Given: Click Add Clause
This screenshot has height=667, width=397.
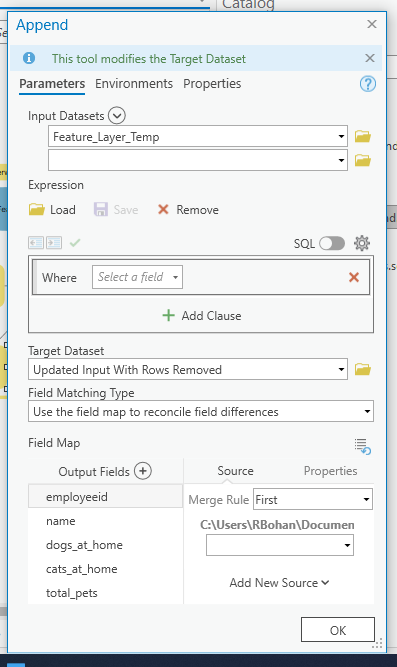Looking at the screenshot, I should pyautogui.click(x=202, y=316).
